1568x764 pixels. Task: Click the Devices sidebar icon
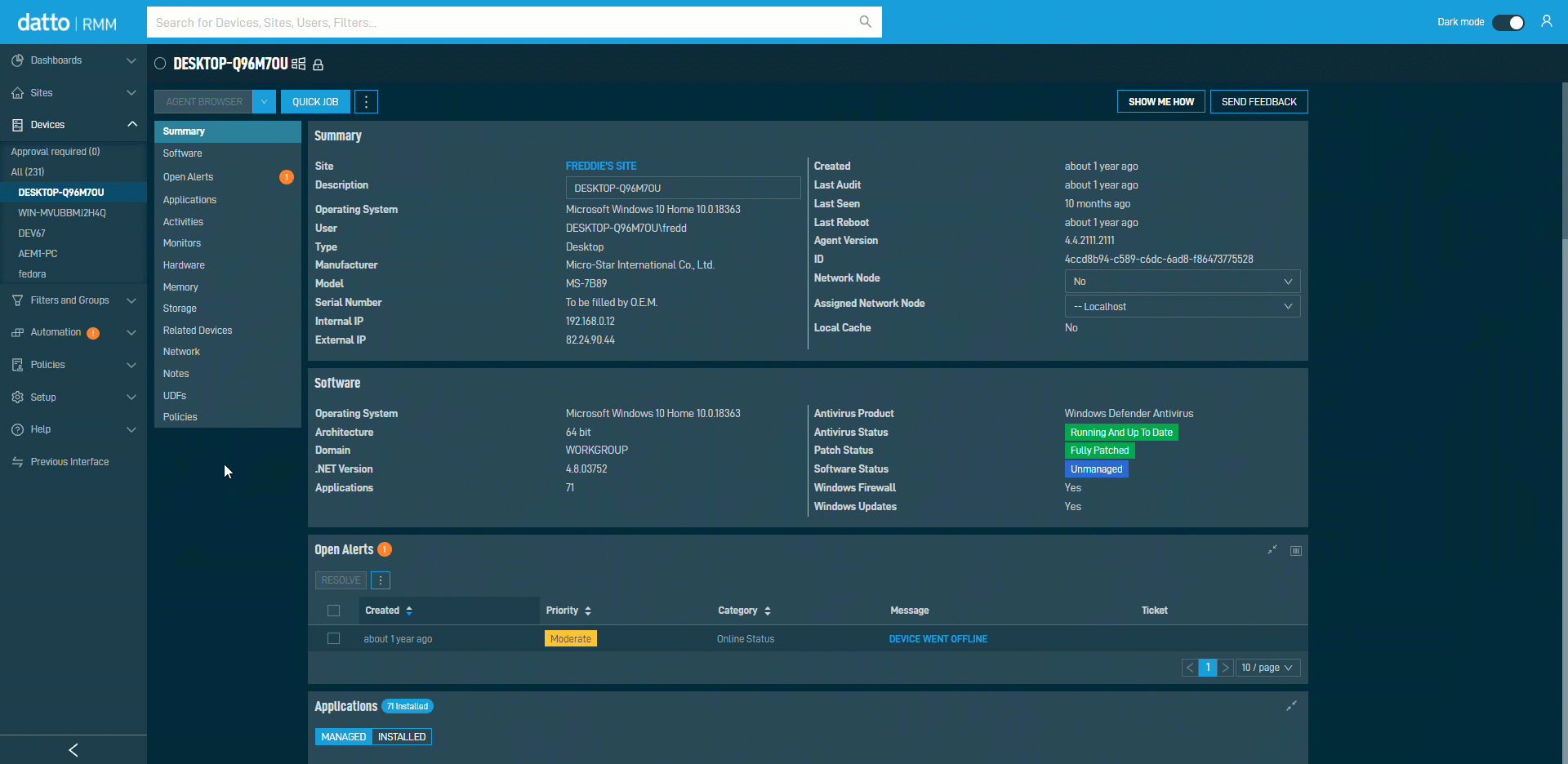tap(17, 125)
